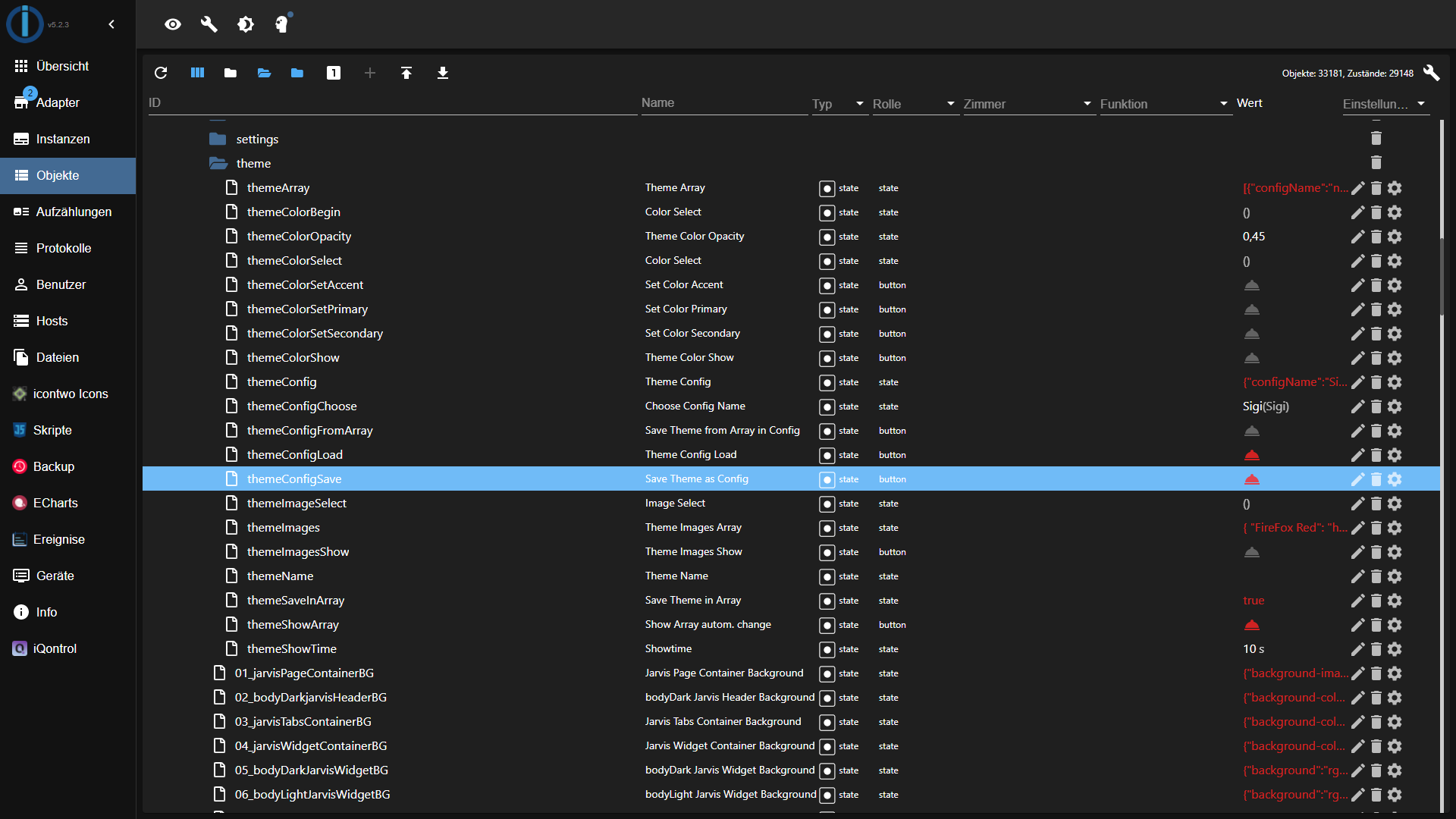Viewport: 1456px width, 819px height.
Task: Open the objects wrench settings icon
Action: tap(1432, 73)
